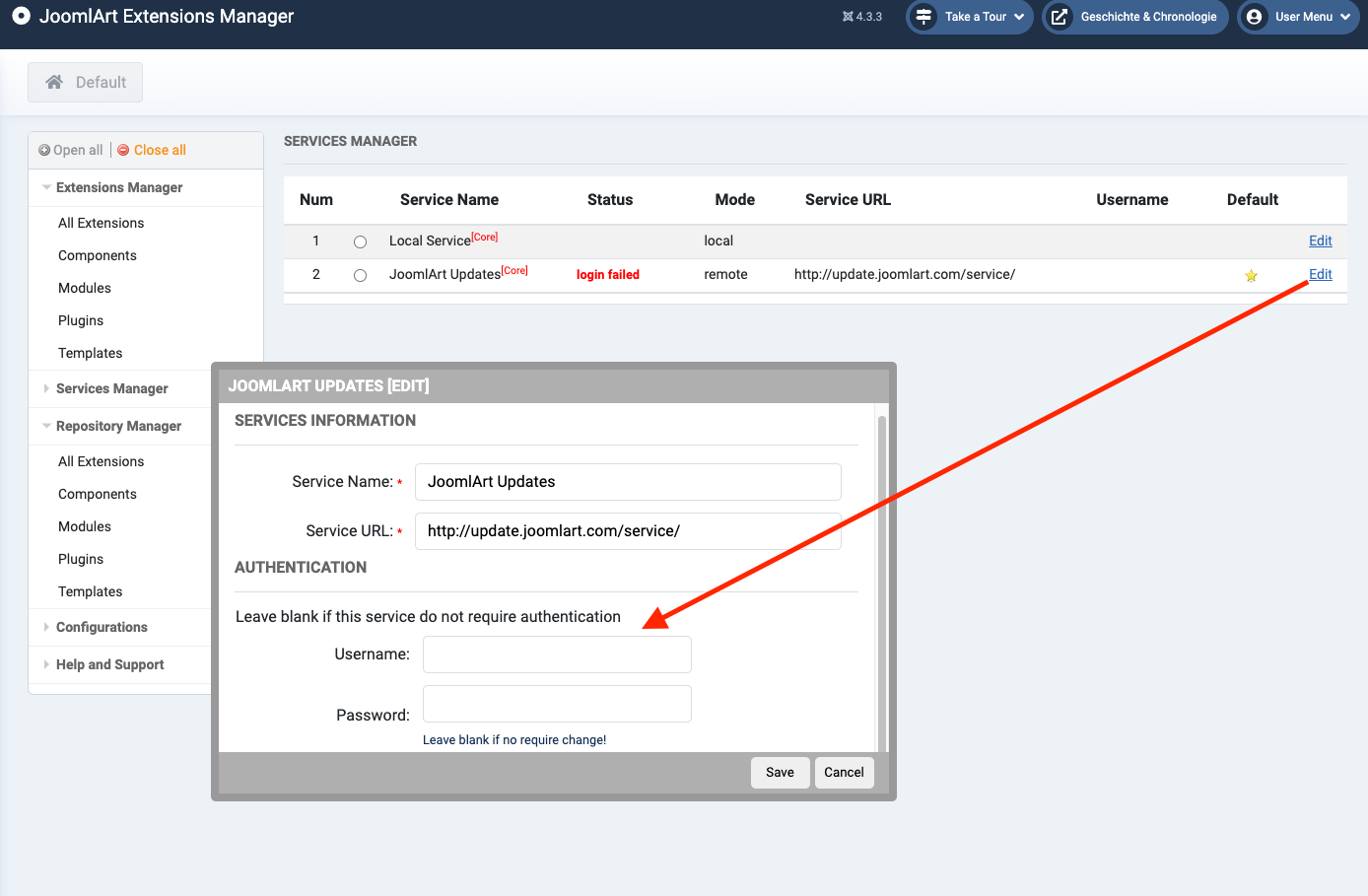Click the Password field in Authentication

click(x=557, y=704)
